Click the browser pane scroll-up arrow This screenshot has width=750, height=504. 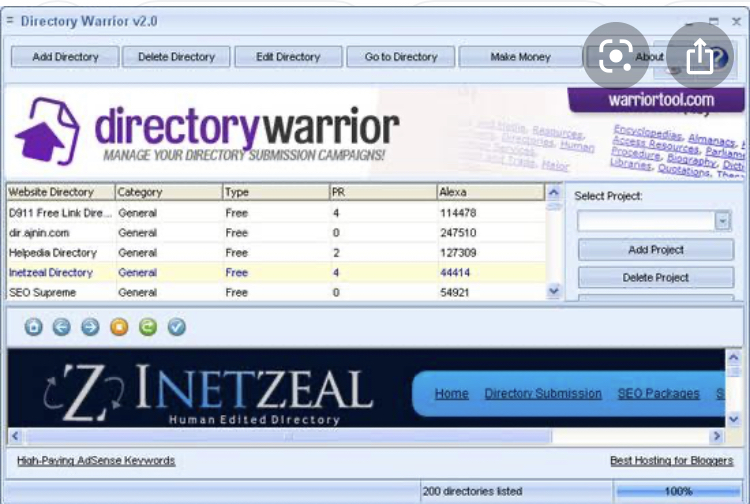pos(733,357)
